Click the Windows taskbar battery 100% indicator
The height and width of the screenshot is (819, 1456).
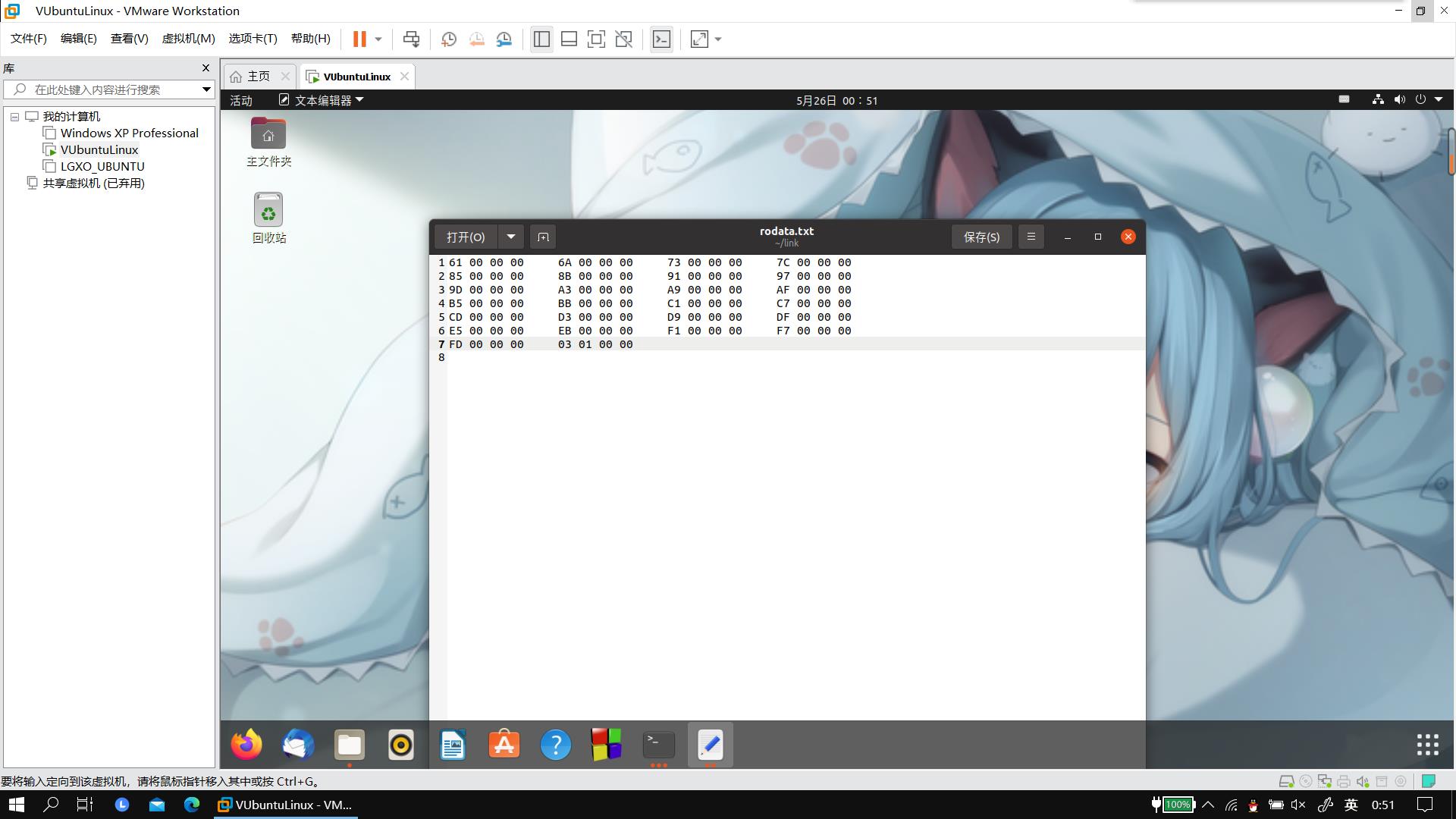1173,805
